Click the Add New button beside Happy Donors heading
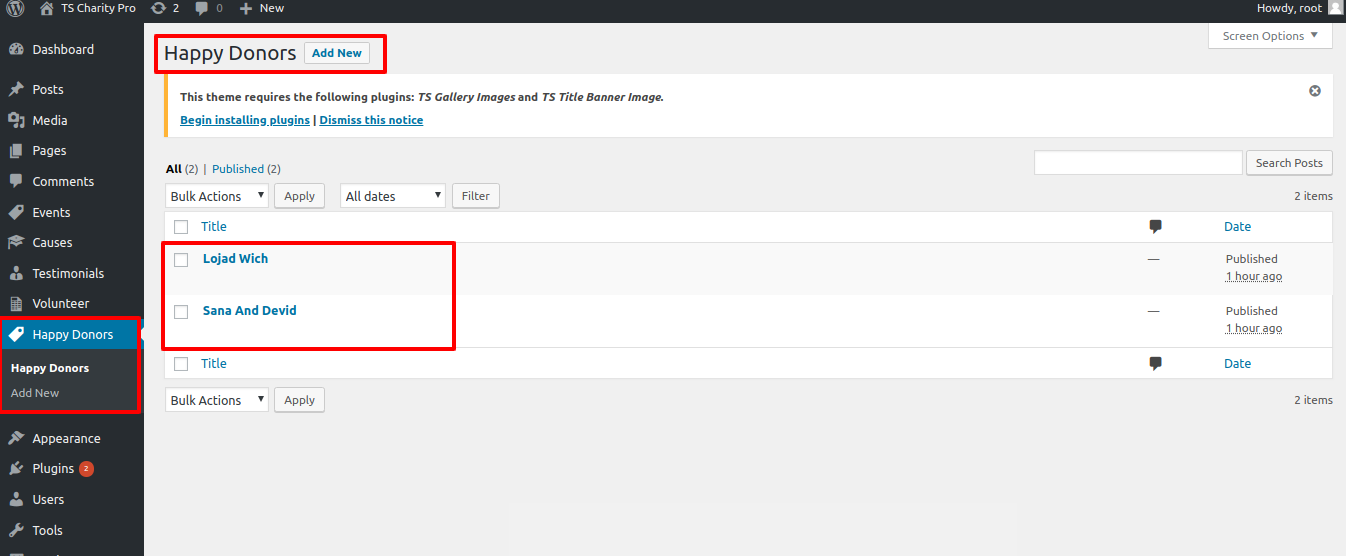The height and width of the screenshot is (556, 1346). 337,53
